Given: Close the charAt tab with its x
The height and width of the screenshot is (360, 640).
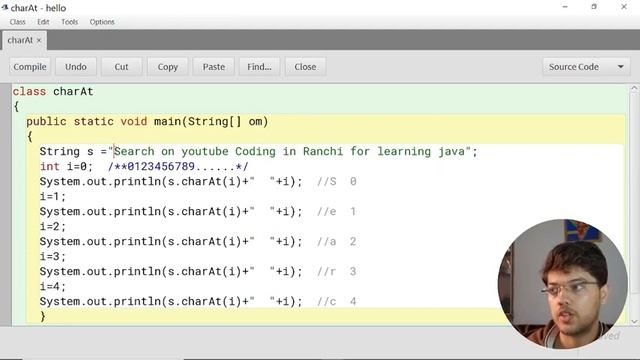Looking at the screenshot, I should [39, 40].
